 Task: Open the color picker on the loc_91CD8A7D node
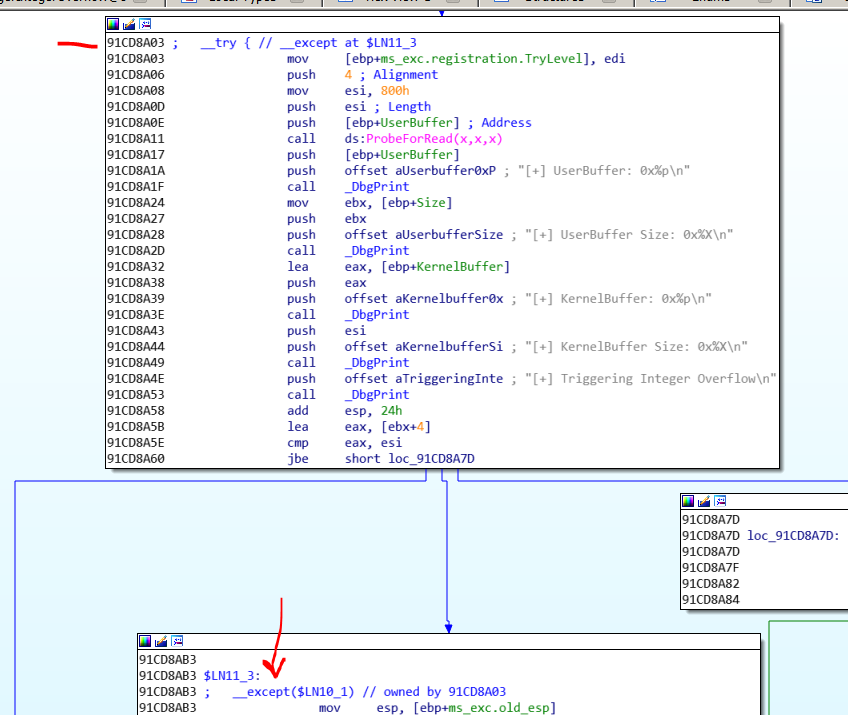(x=688, y=501)
